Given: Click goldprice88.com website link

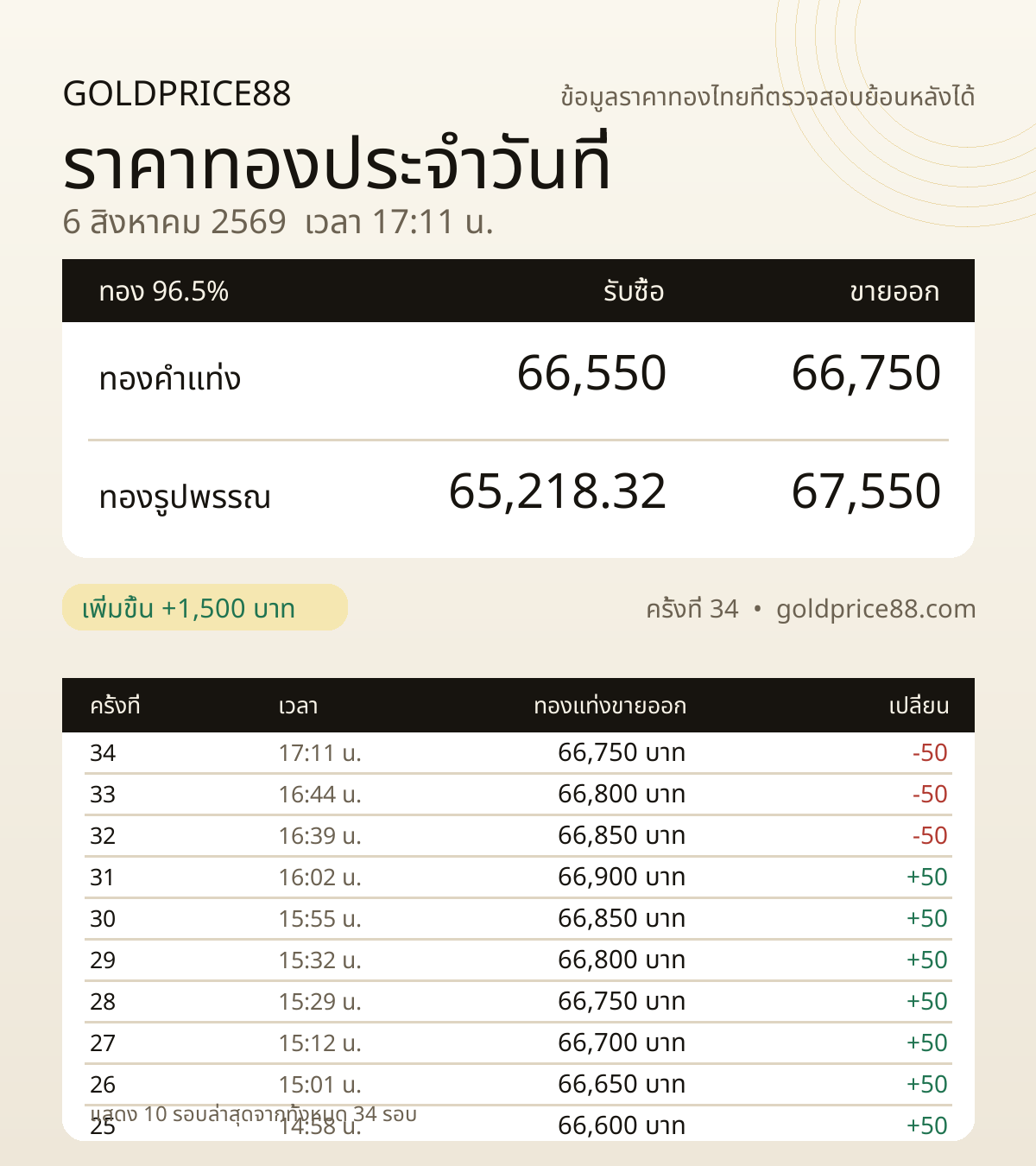Looking at the screenshot, I should 875,609.
